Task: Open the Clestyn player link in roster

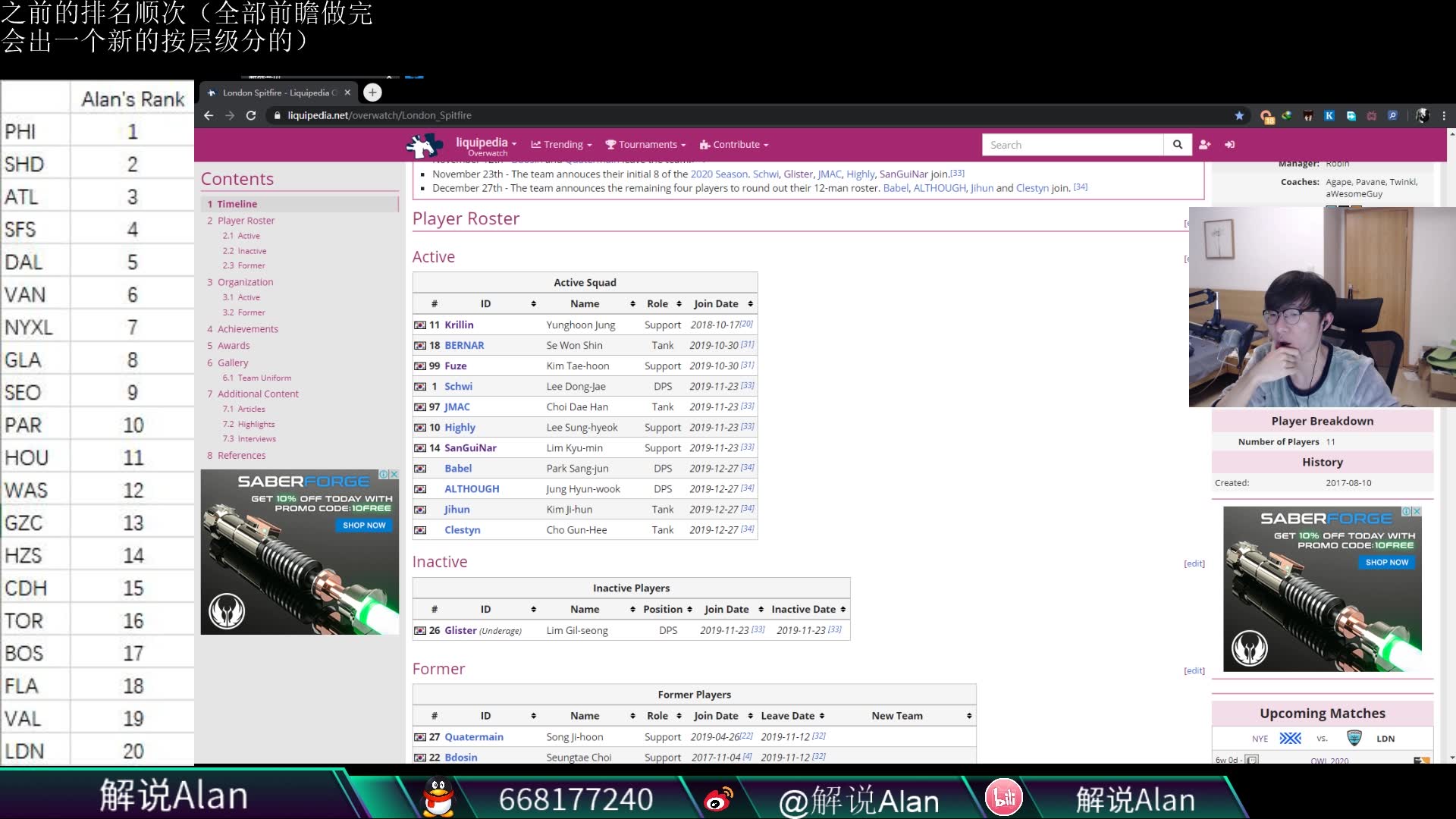Action: pos(462,530)
